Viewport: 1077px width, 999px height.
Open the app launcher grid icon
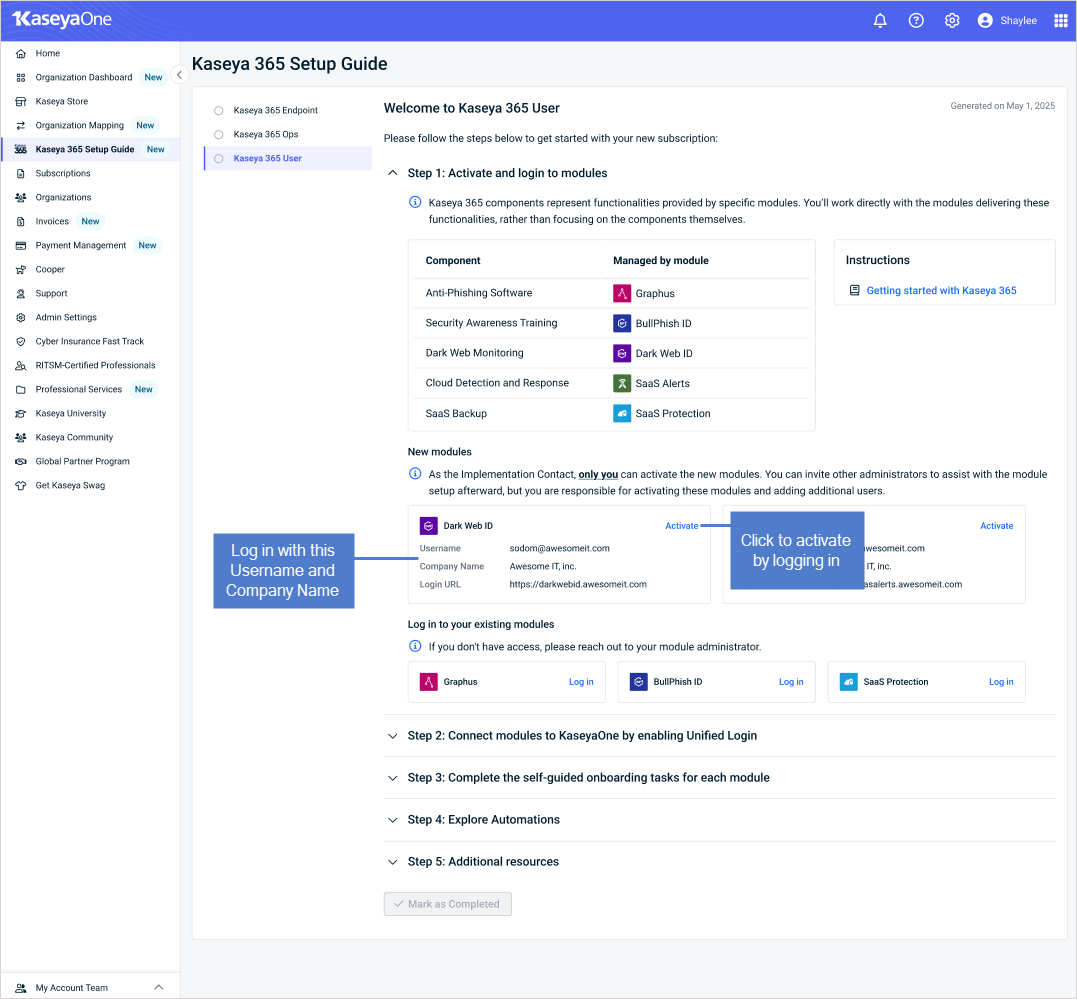[x=1061, y=21]
